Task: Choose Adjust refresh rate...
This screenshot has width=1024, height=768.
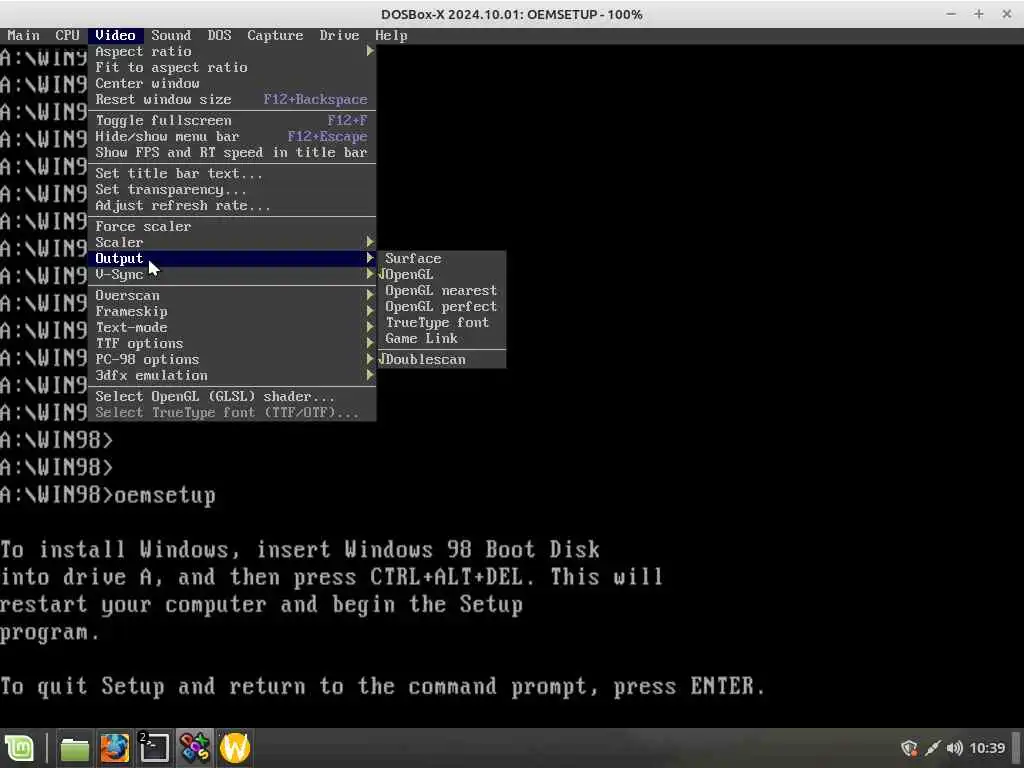Action: click(232, 205)
